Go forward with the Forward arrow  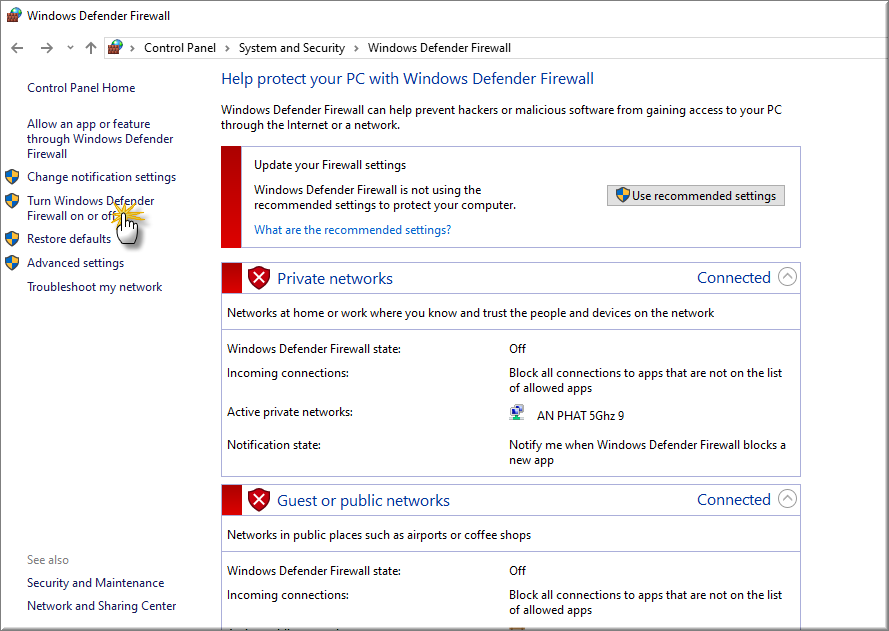click(46, 48)
